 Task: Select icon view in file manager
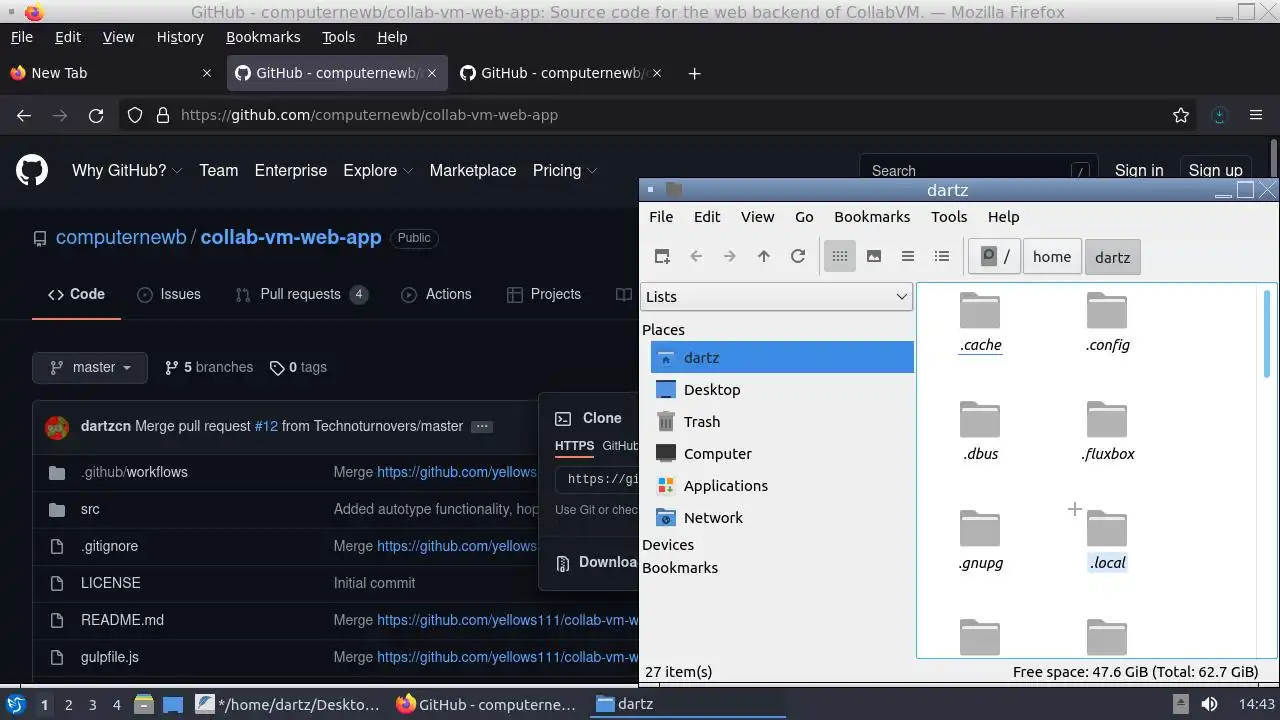[x=840, y=256]
